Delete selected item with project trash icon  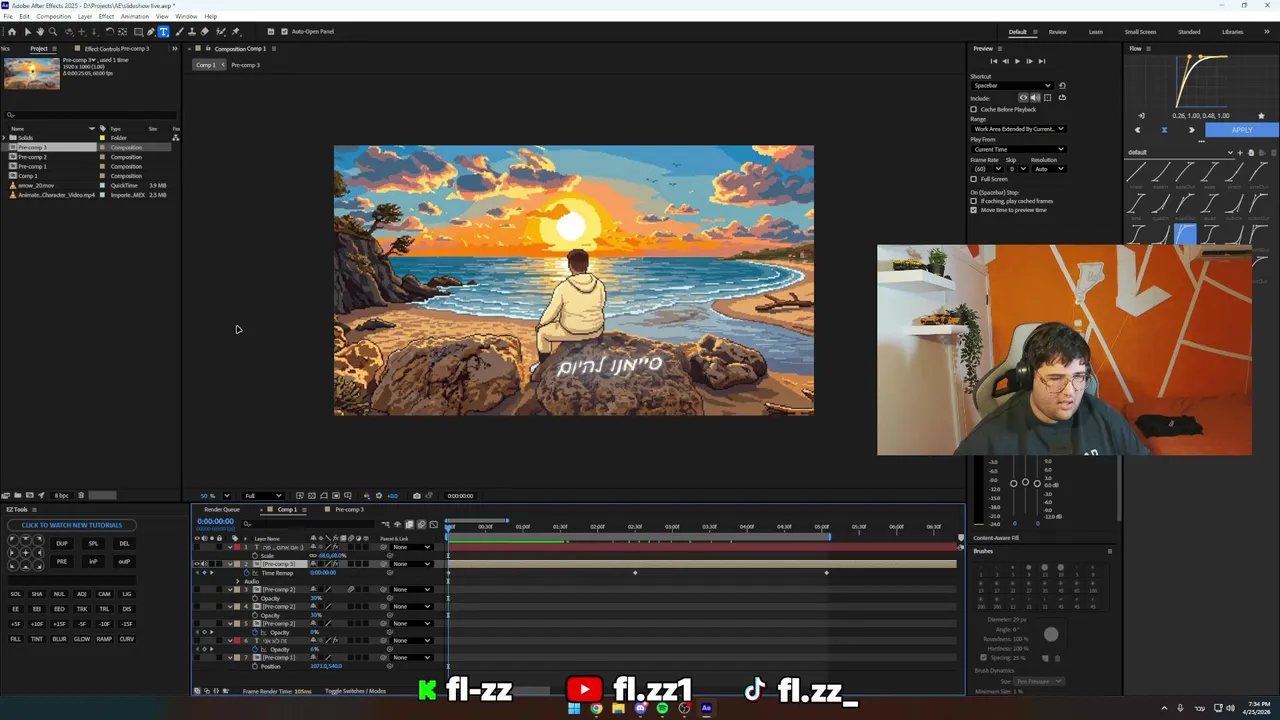81,495
